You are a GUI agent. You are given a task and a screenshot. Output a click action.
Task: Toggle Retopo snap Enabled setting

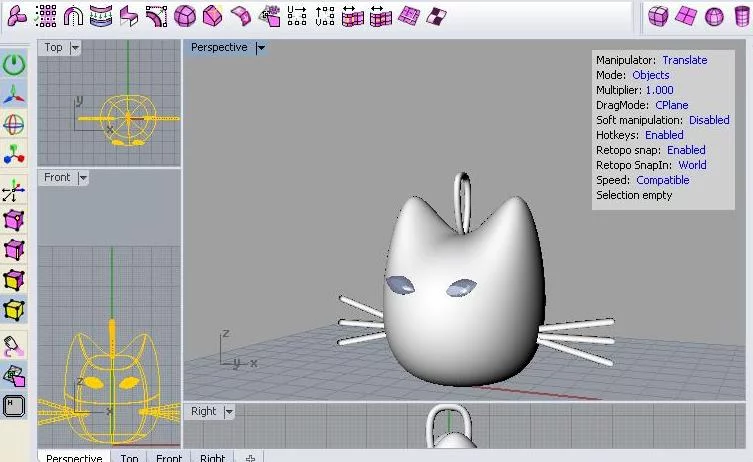tap(686, 150)
